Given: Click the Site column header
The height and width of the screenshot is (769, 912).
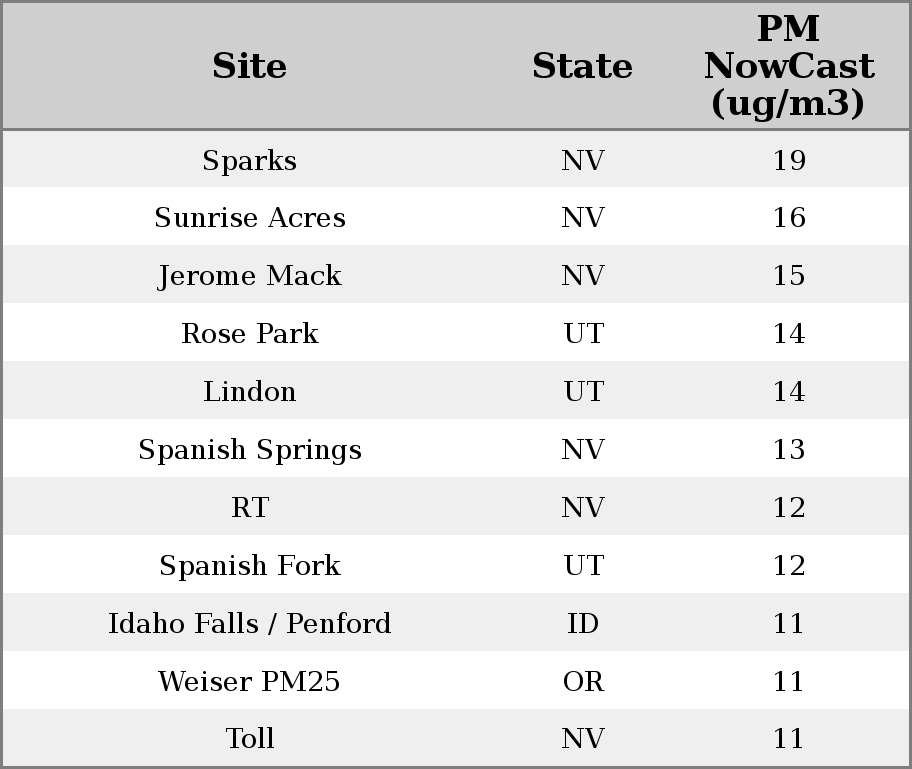Looking at the screenshot, I should point(250,67).
